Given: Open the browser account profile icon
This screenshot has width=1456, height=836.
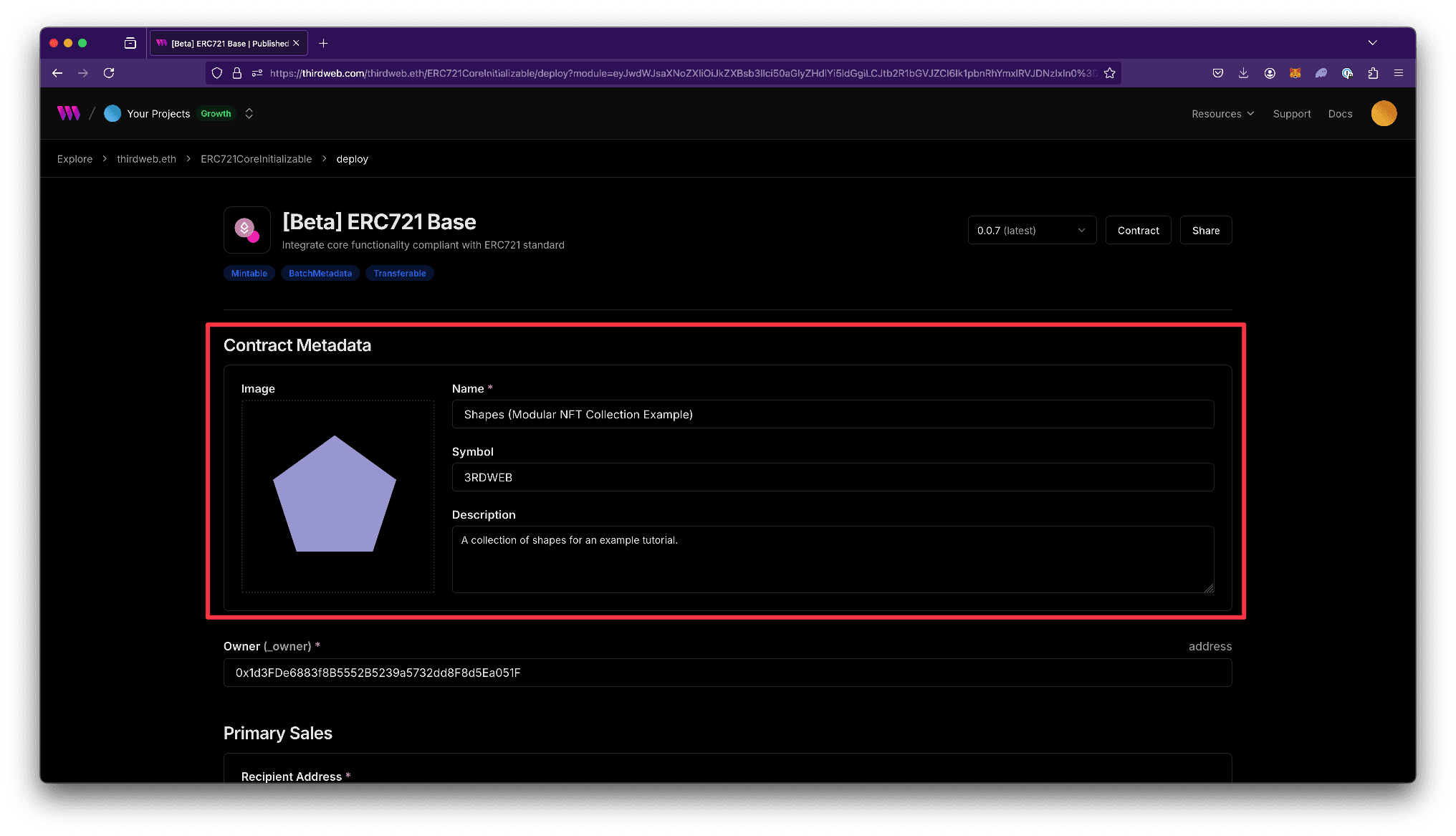Looking at the screenshot, I should (1270, 72).
